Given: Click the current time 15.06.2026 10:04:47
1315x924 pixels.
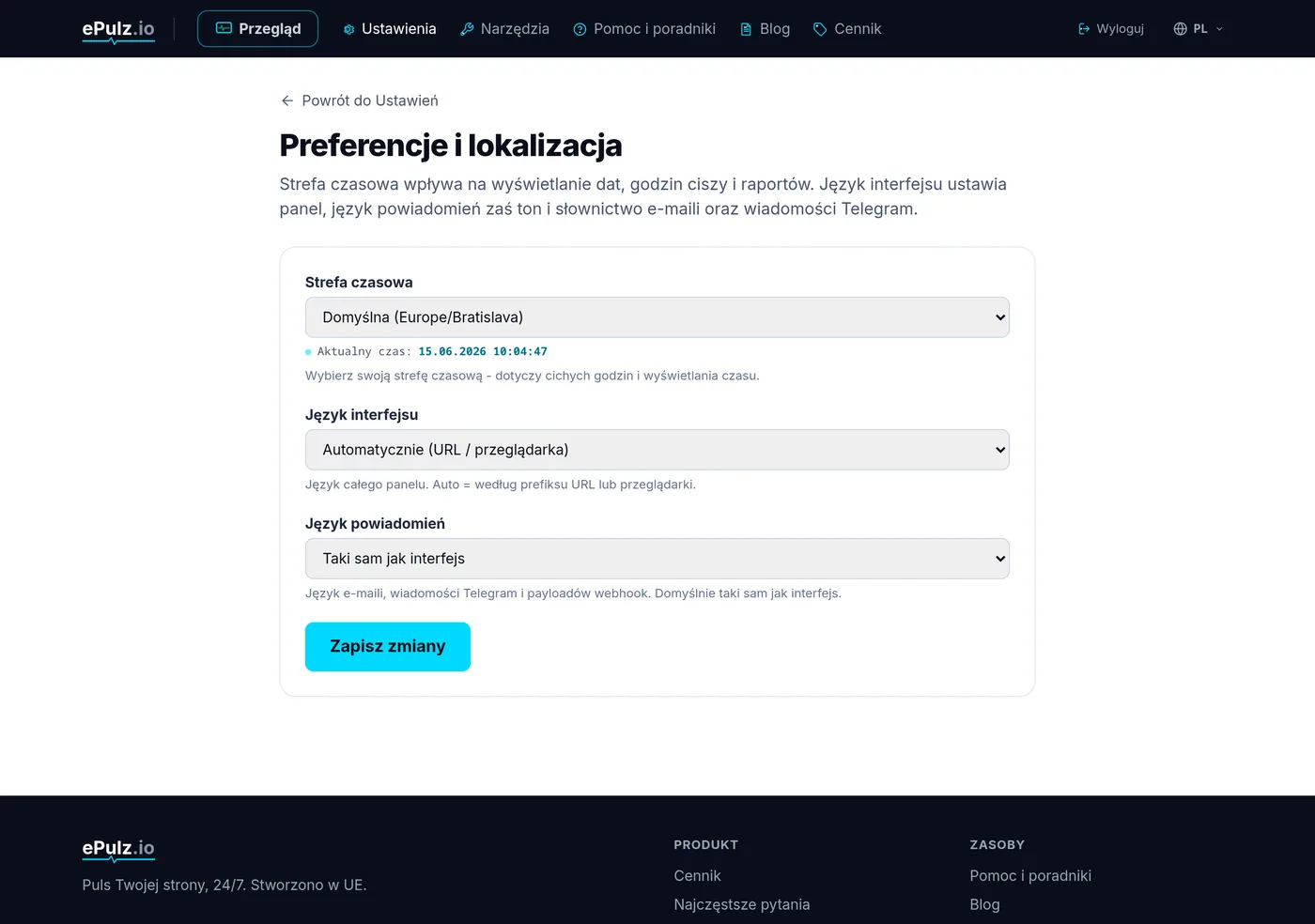Looking at the screenshot, I should point(483,351).
